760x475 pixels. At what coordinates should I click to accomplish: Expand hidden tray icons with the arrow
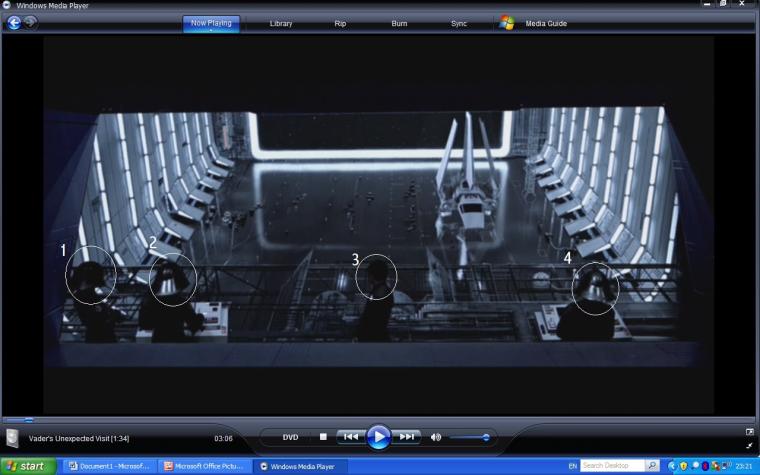[672, 466]
